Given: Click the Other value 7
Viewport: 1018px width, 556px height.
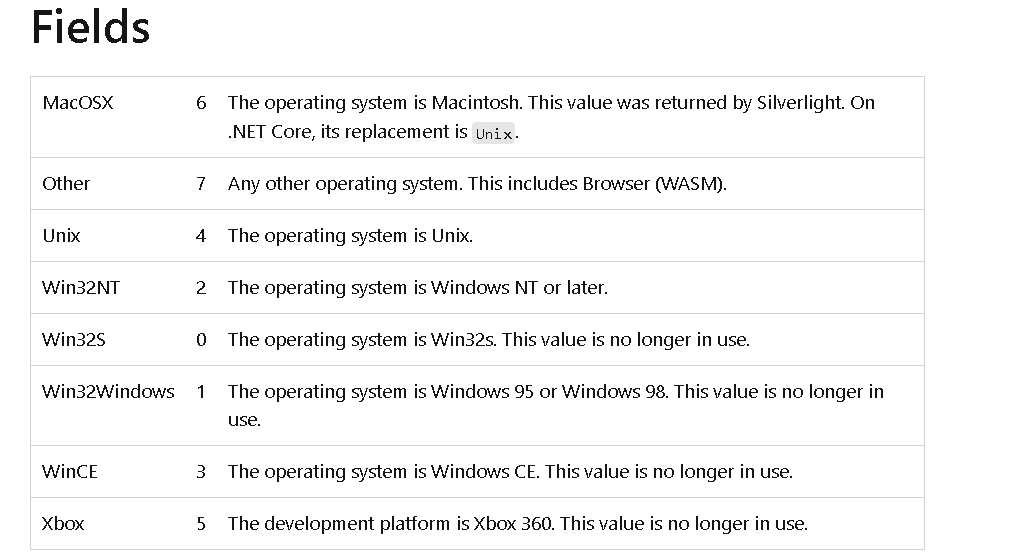Looking at the screenshot, I should (x=201, y=184).
